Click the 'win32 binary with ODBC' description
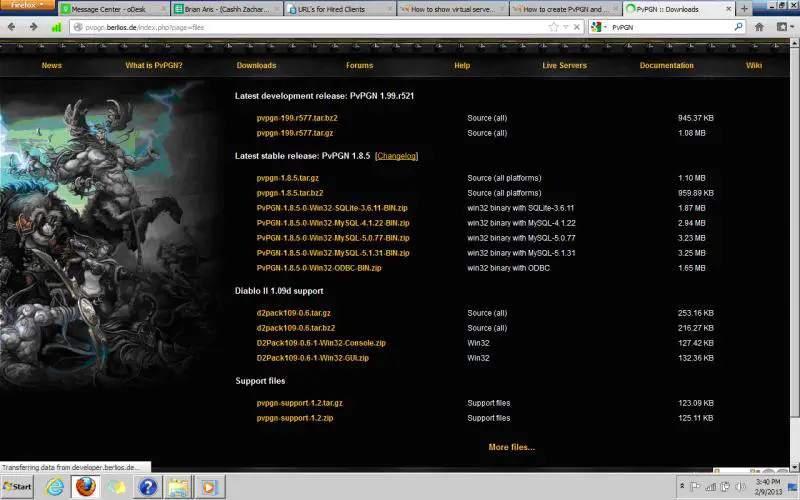 point(508,268)
